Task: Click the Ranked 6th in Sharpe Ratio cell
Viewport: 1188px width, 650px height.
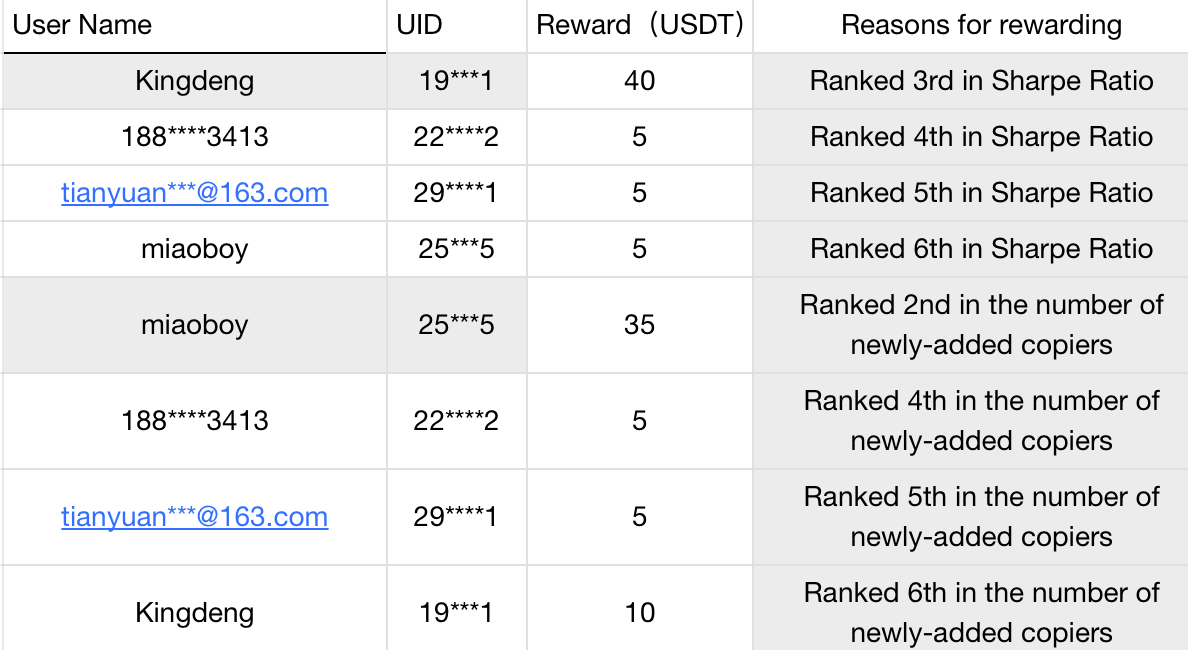Action: point(981,249)
